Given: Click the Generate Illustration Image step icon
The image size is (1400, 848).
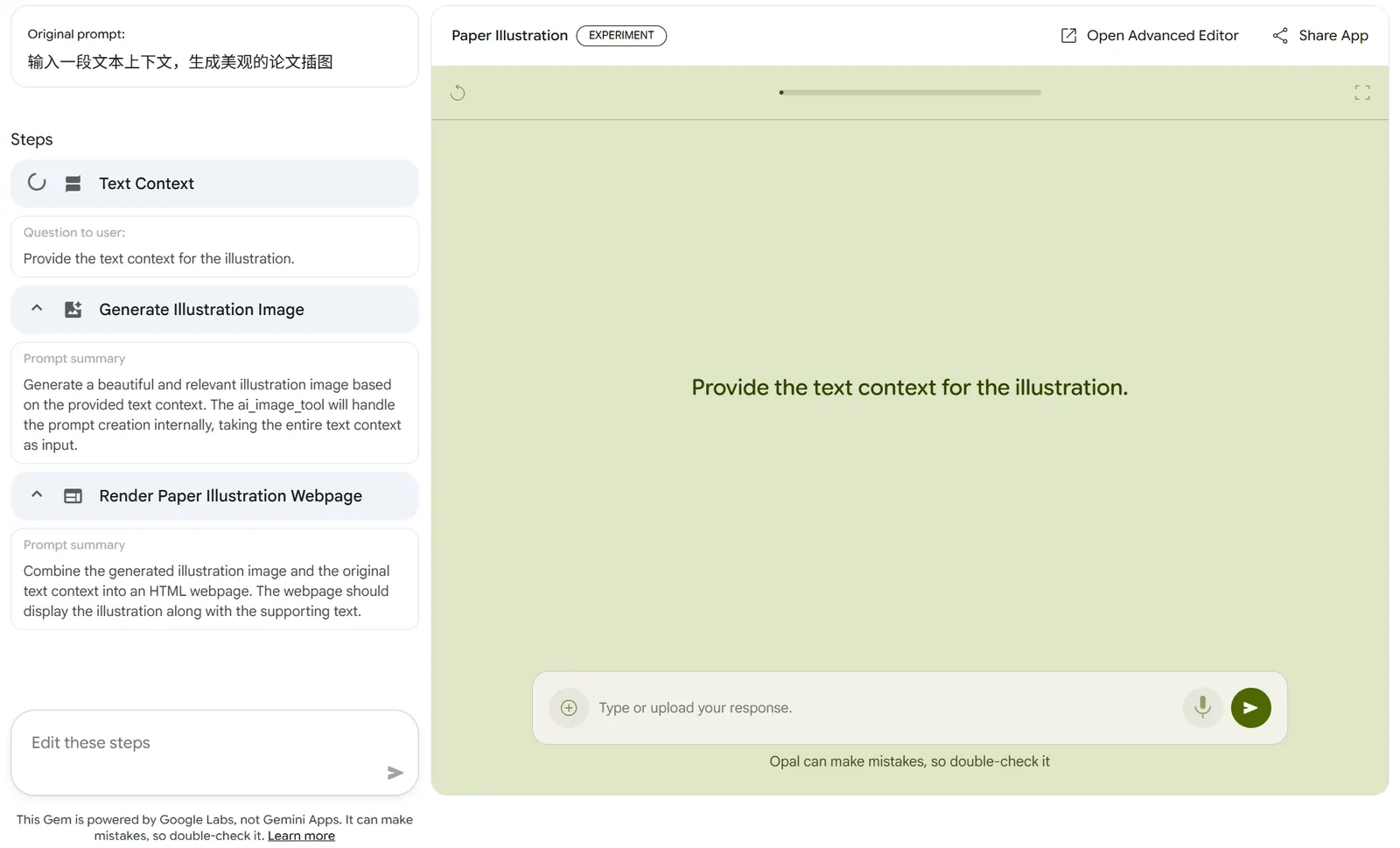Looking at the screenshot, I should (x=73, y=310).
